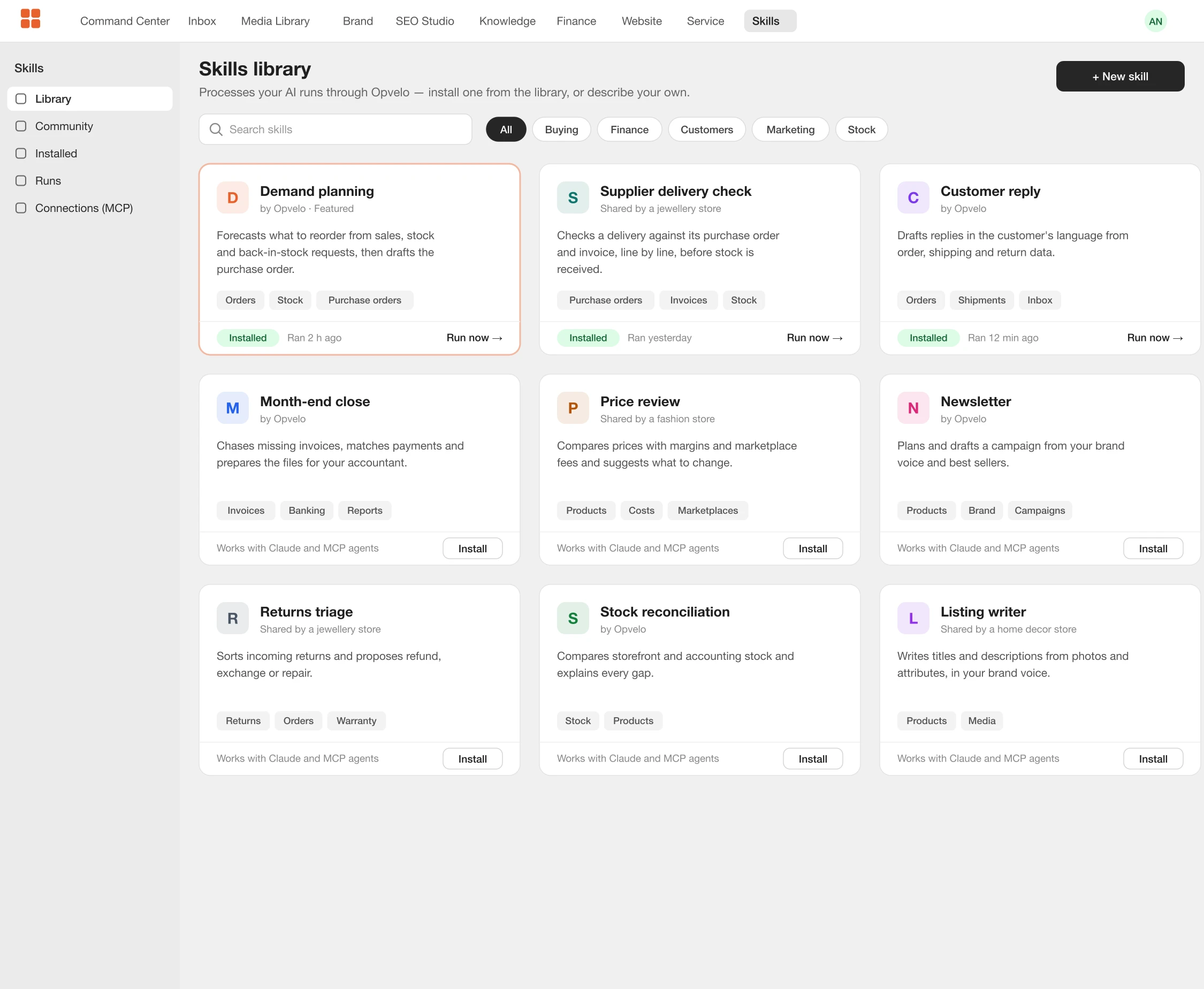Click the Customer reply C icon

tap(913, 197)
